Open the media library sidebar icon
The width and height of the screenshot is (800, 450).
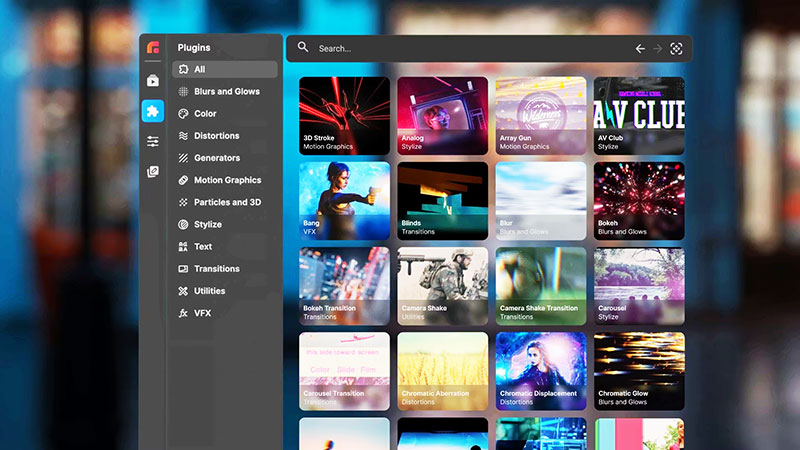[153, 80]
